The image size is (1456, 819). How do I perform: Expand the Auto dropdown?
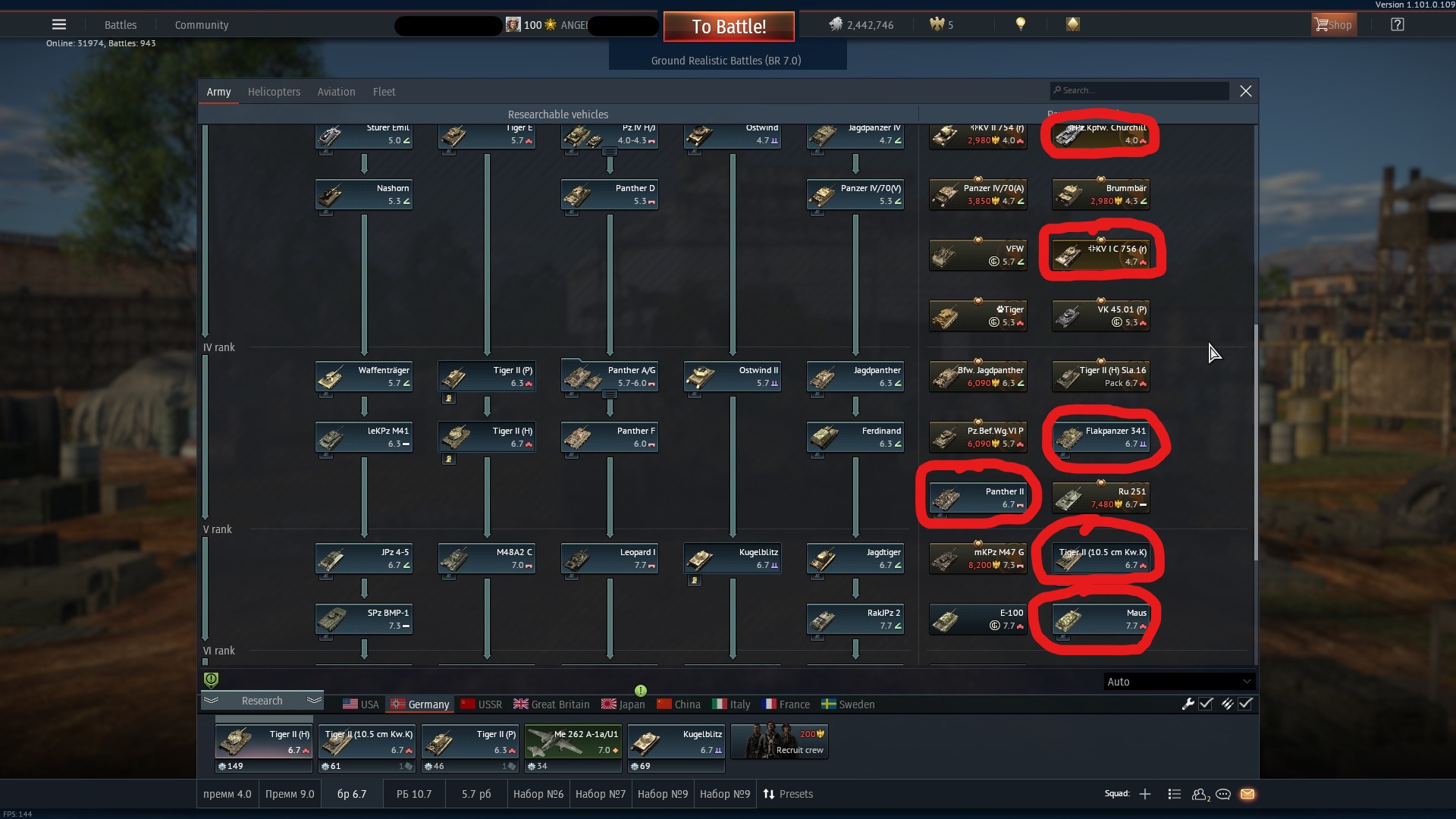[x=1179, y=682]
